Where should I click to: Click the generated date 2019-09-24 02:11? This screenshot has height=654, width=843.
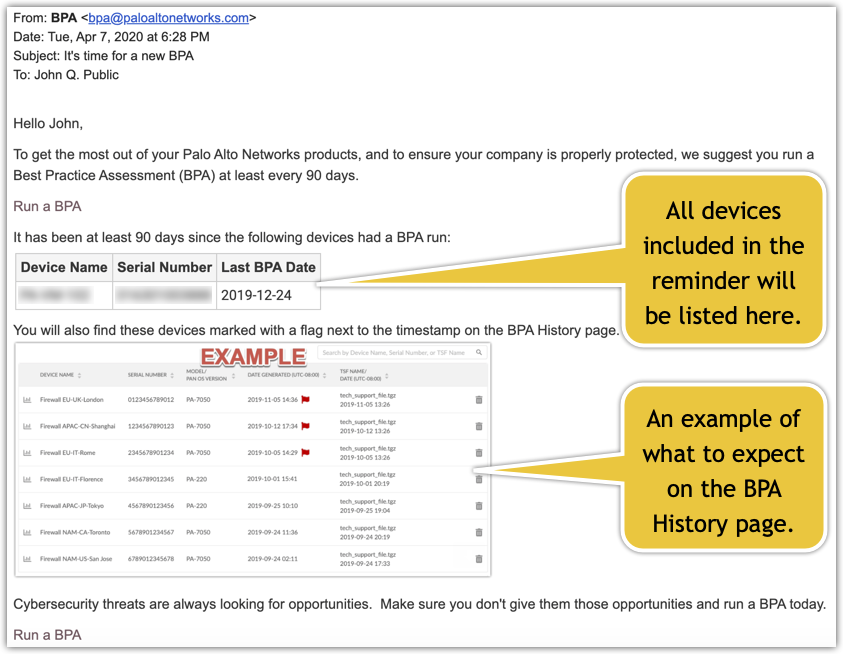273,559
